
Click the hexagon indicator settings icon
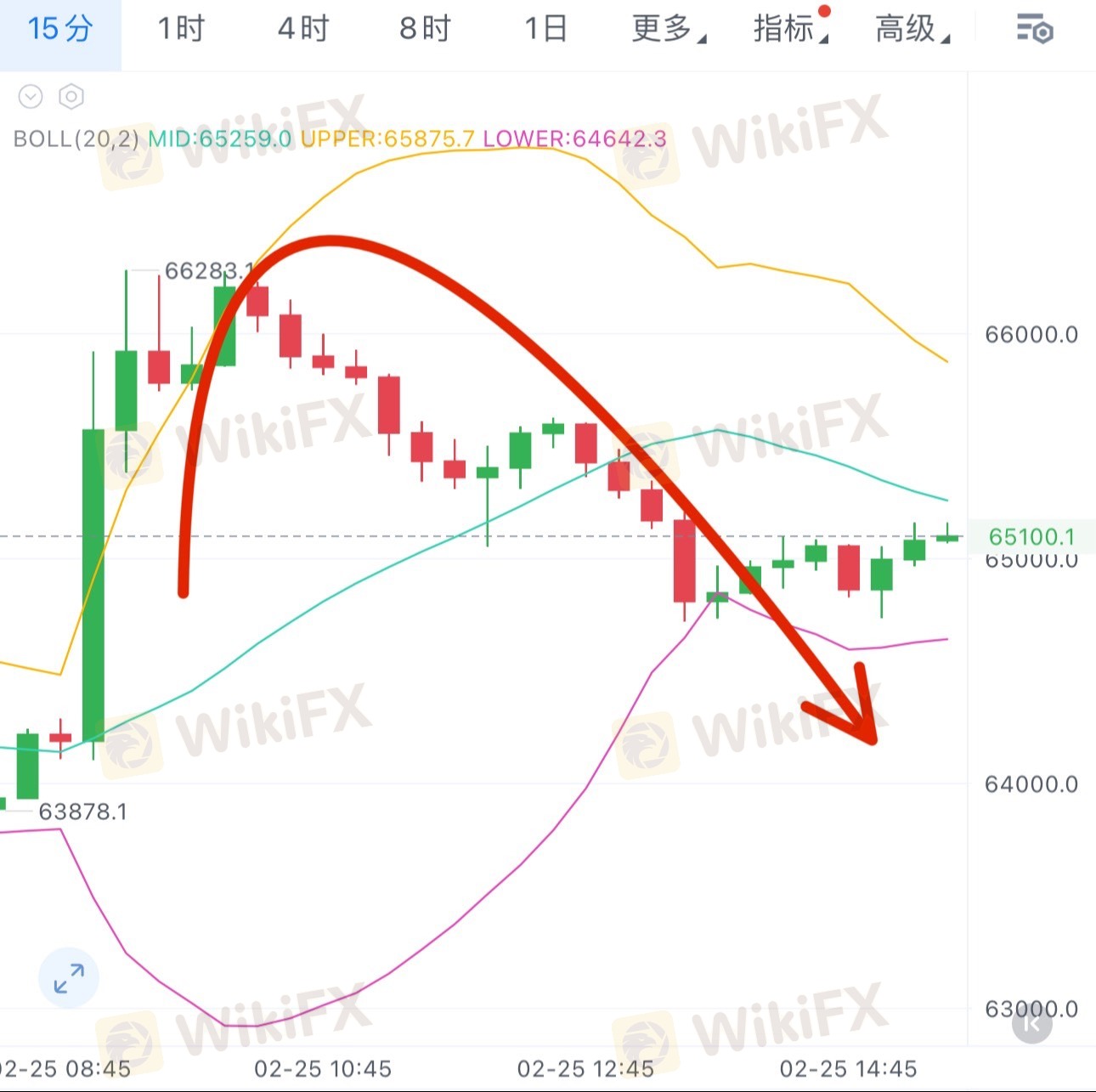pyautogui.click(x=71, y=97)
